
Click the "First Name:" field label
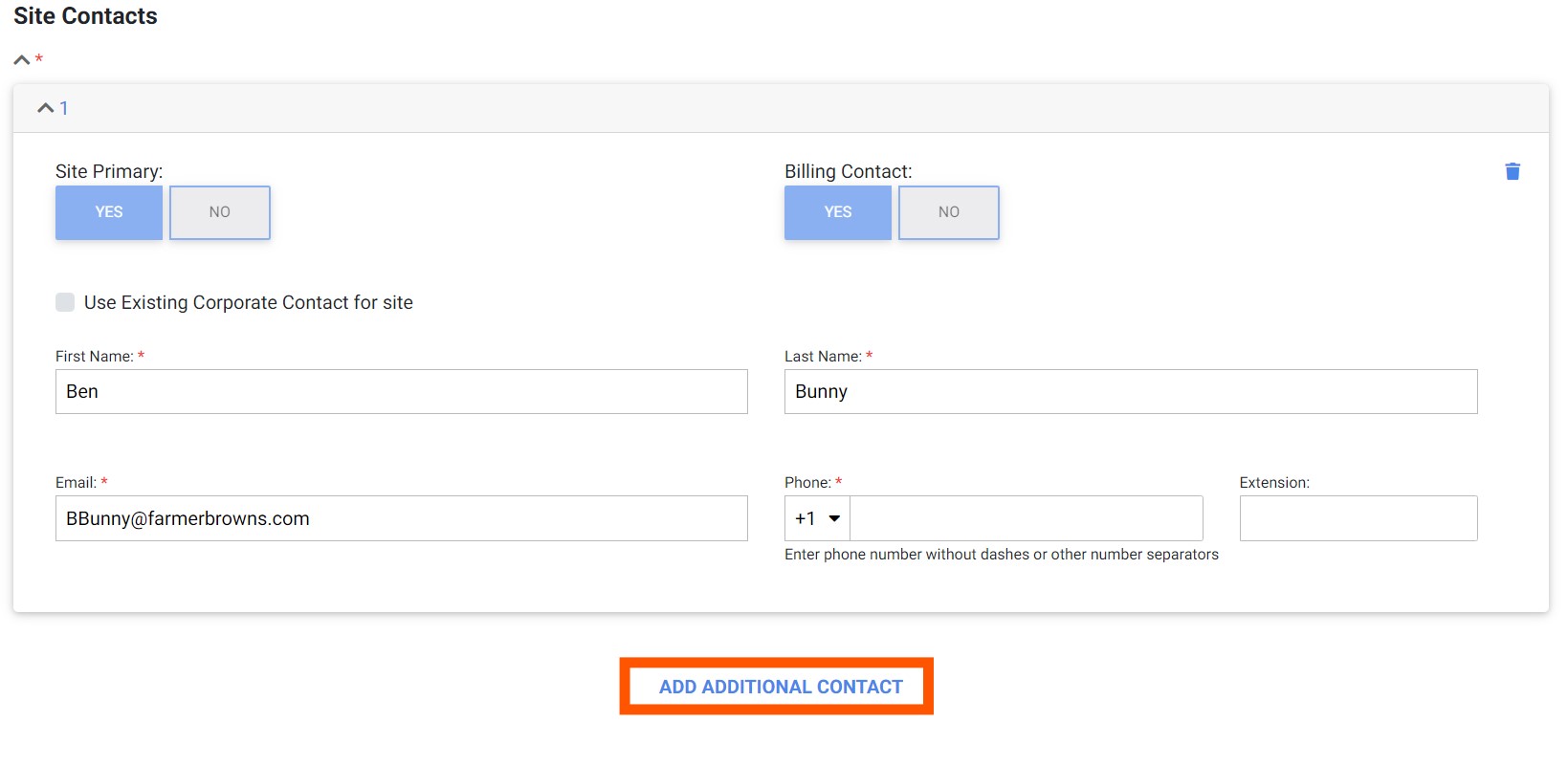click(x=94, y=357)
